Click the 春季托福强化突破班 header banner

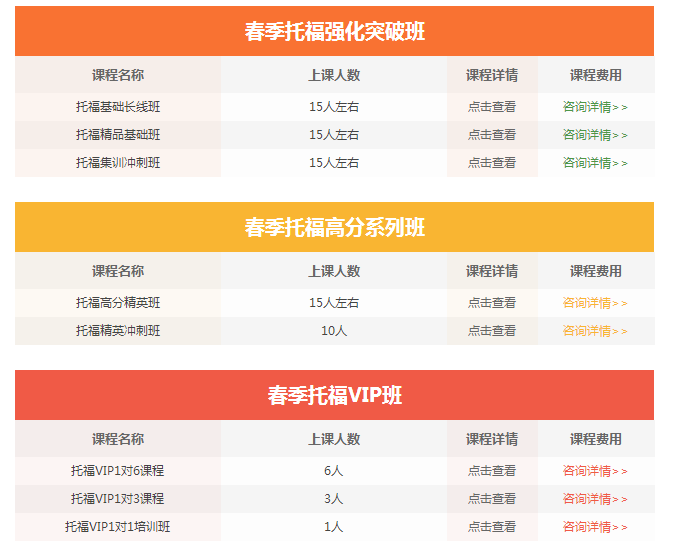pyautogui.click(x=334, y=31)
